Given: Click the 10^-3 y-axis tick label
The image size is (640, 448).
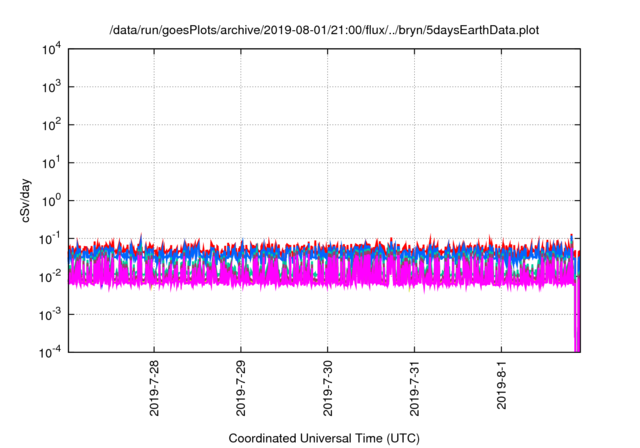Looking at the screenshot, I should click(x=51, y=315).
